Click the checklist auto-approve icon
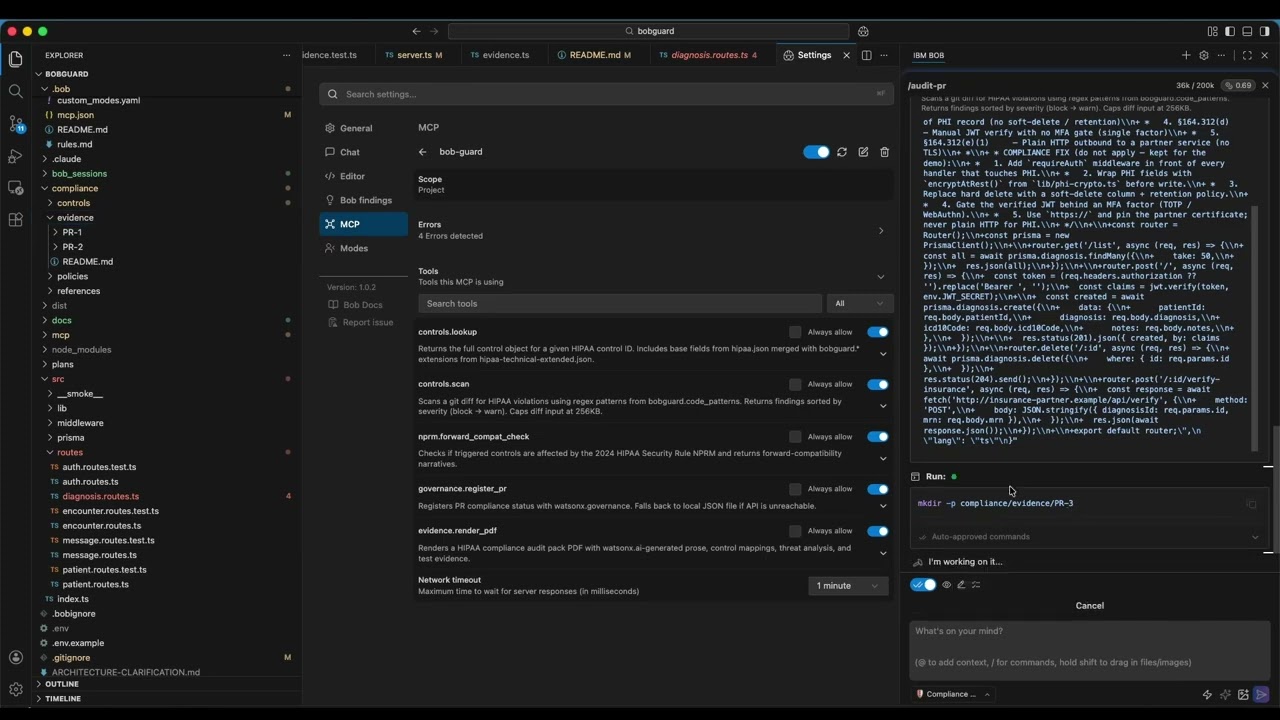This screenshot has height=720, width=1280. [x=976, y=585]
